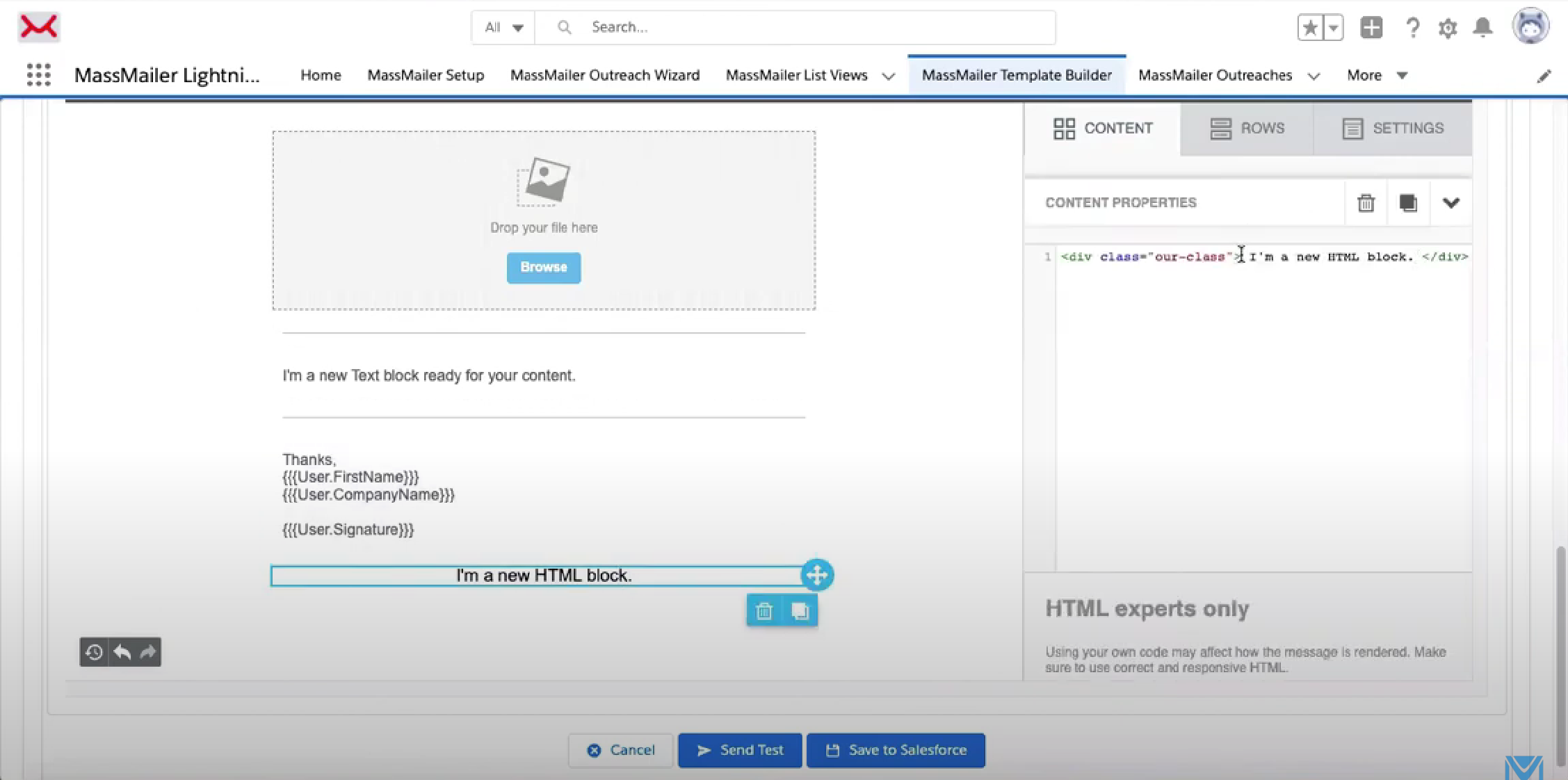Open the MassMailer Outreaches tab

click(x=1215, y=75)
